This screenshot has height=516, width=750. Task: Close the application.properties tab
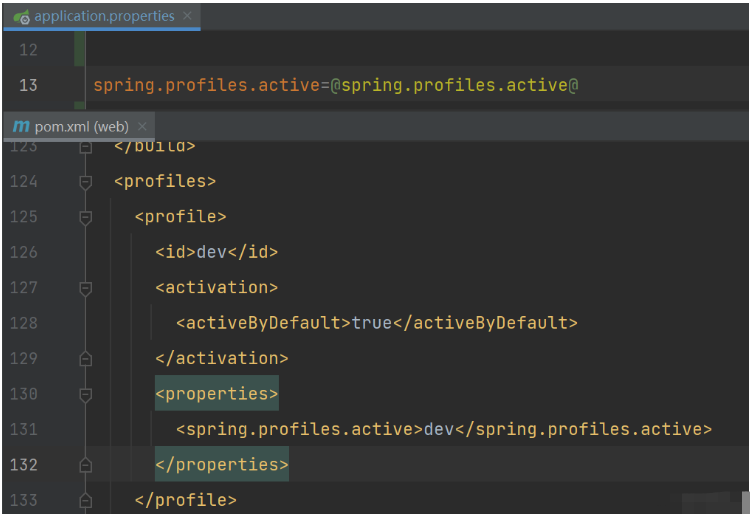tap(188, 16)
